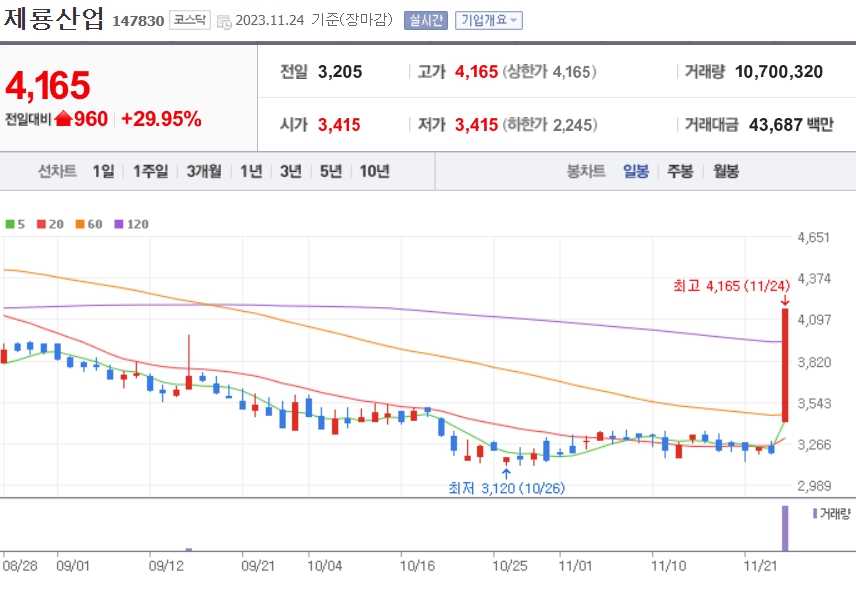Click the orange 60-day moving average legend swatch
Screen dimensions: 856x591
point(80,224)
